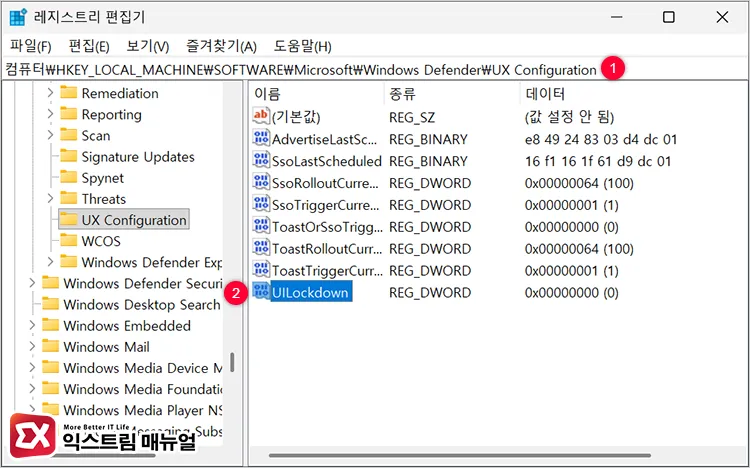This screenshot has height=468, width=750.
Task: Select the Spynet key
Action: tap(102, 178)
